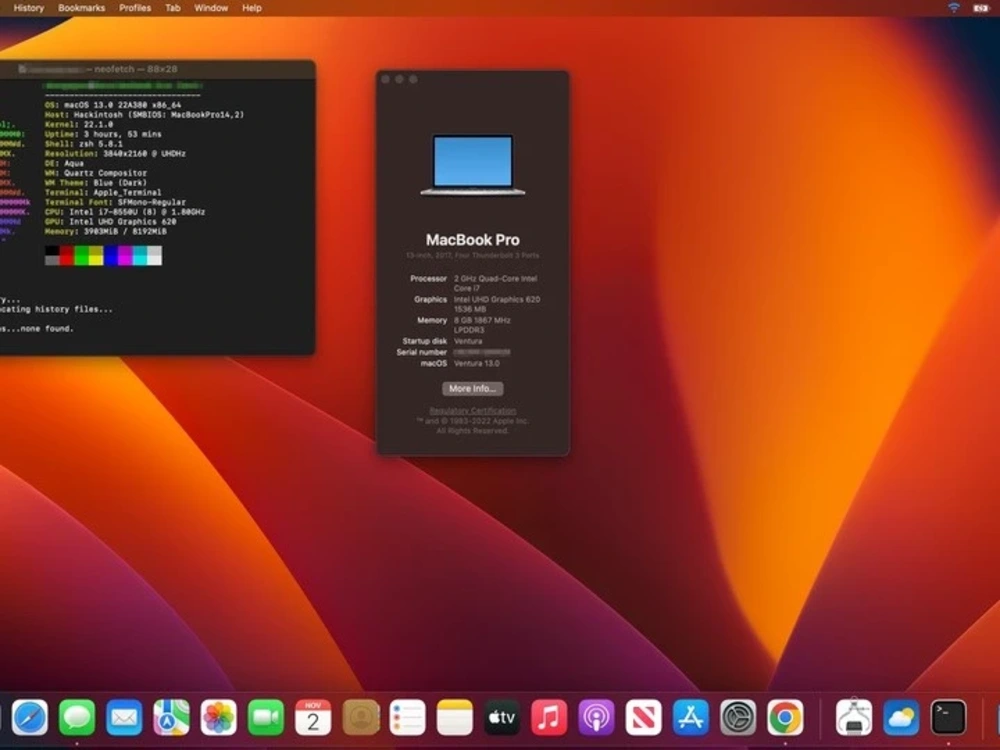The width and height of the screenshot is (1000, 750).
Task: Open the History menu
Action: point(29,8)
